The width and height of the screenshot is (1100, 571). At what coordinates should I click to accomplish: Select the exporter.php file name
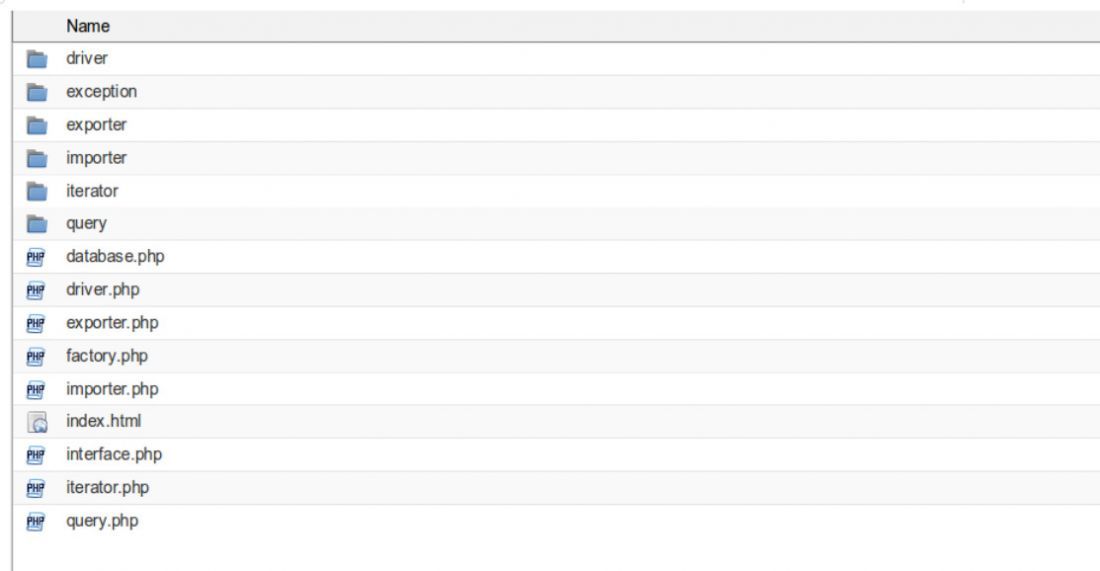112,323
